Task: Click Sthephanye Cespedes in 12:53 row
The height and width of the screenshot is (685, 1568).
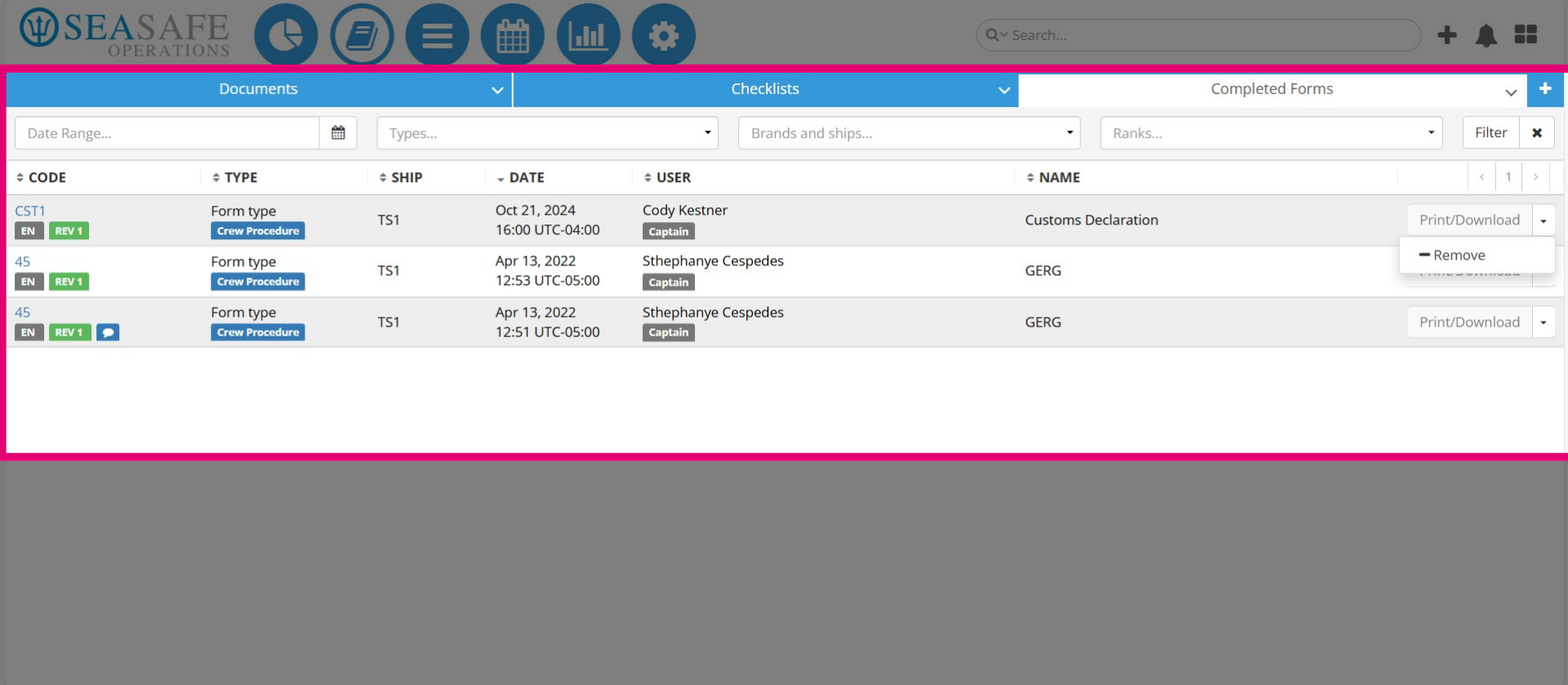Action: pos(713,261)
